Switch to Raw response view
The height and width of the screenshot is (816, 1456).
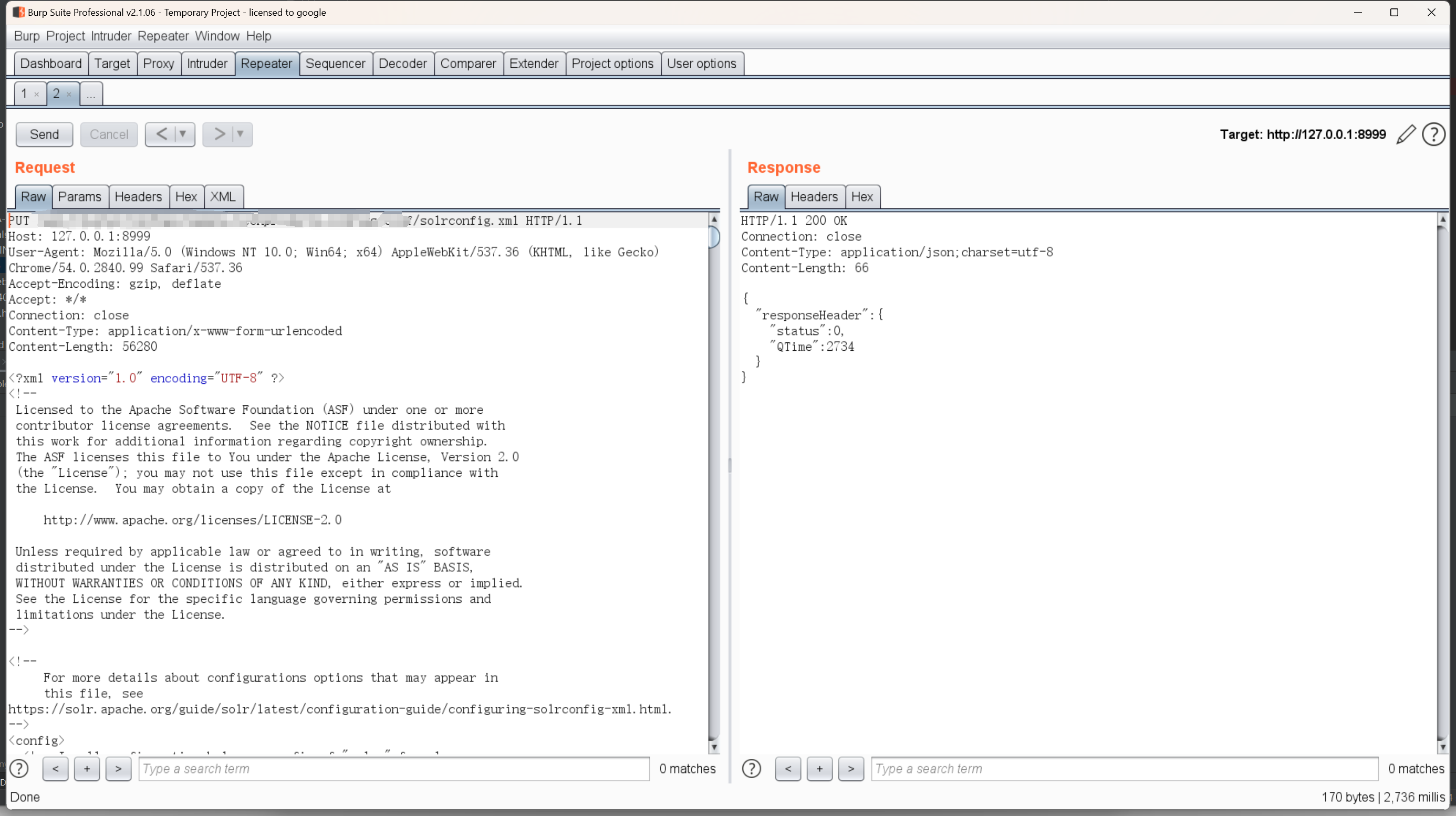coord(766,196)
